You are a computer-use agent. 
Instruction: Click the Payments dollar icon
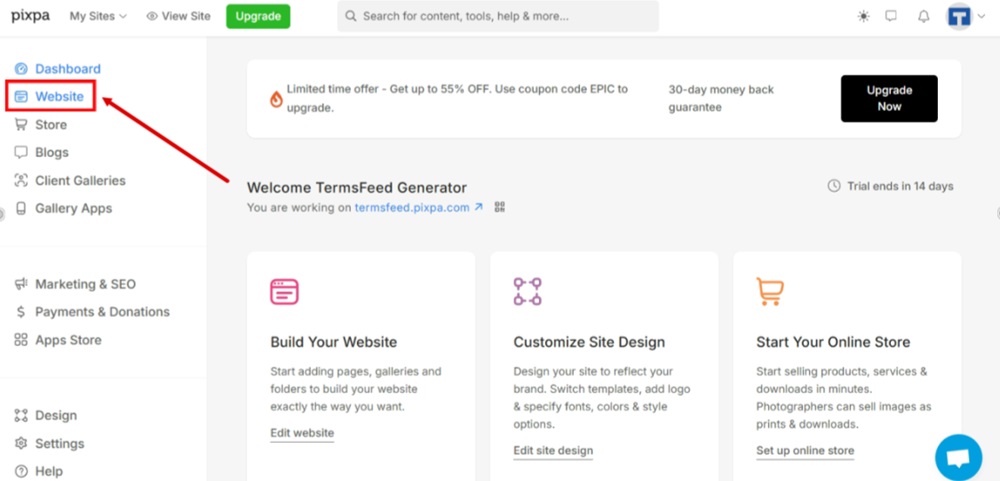[21, 312]
